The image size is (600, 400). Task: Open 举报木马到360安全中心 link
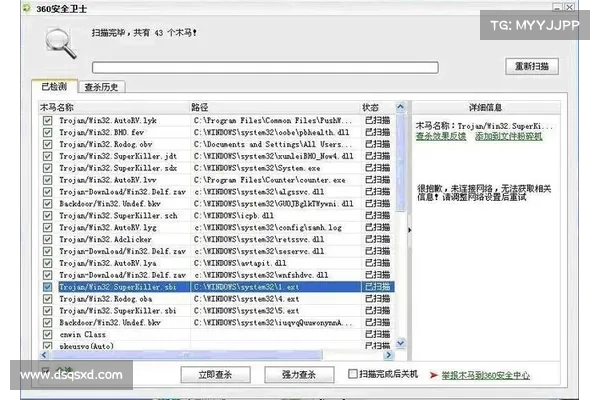click(x=486, y=376)
